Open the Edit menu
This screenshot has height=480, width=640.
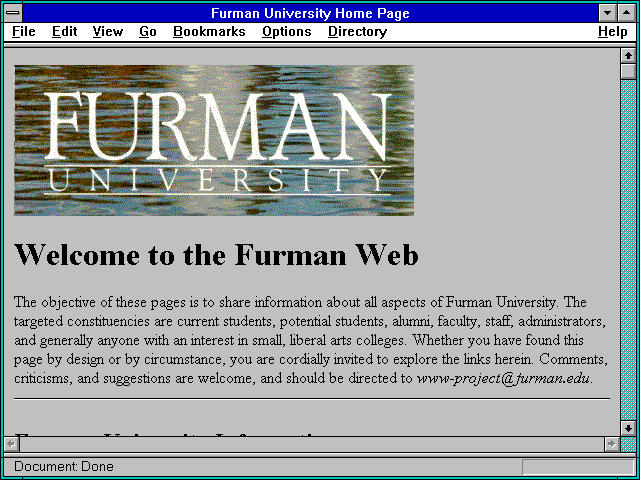coord(64,32)
